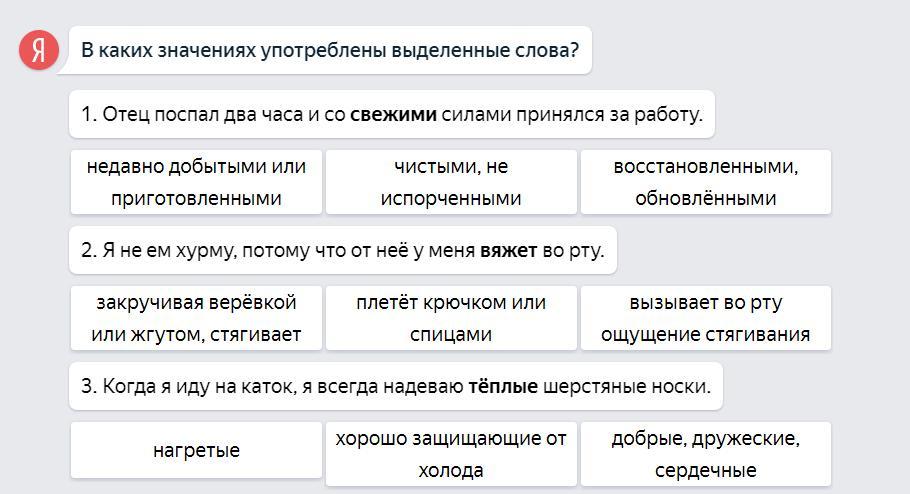Pick "вызывает во рту ощущение стягивания"
The width and height of the screenshot is (910, 494).
point(705,318)
